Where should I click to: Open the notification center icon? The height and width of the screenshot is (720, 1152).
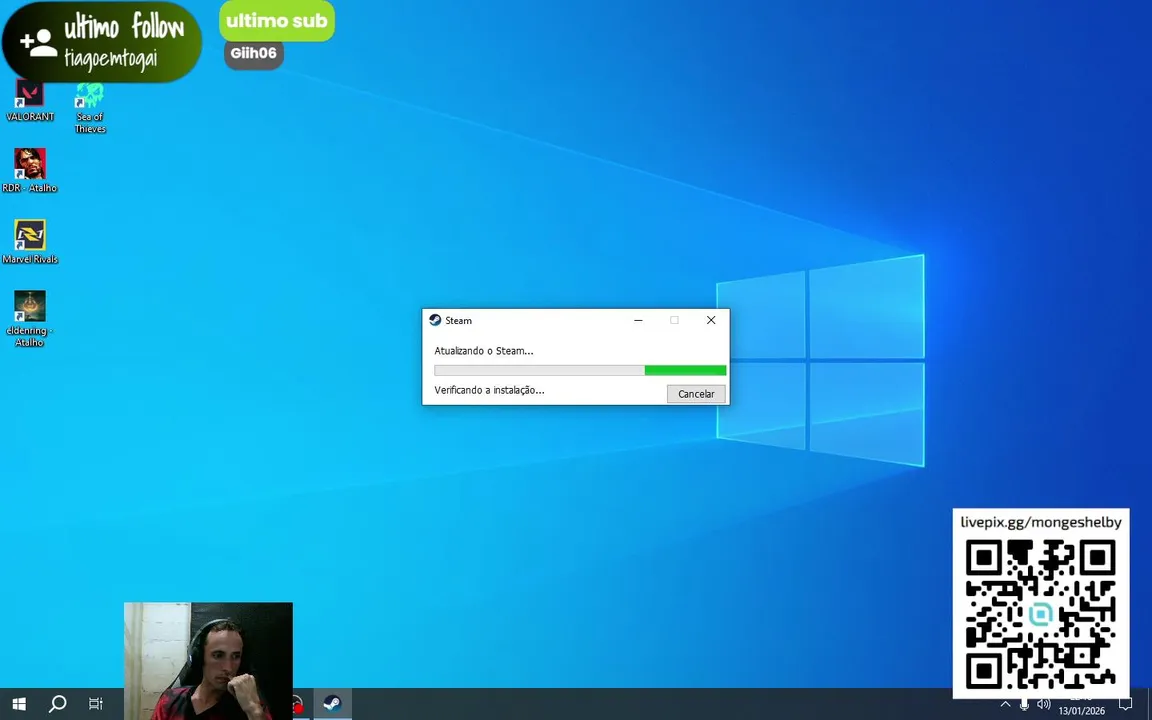(1125, 704)
